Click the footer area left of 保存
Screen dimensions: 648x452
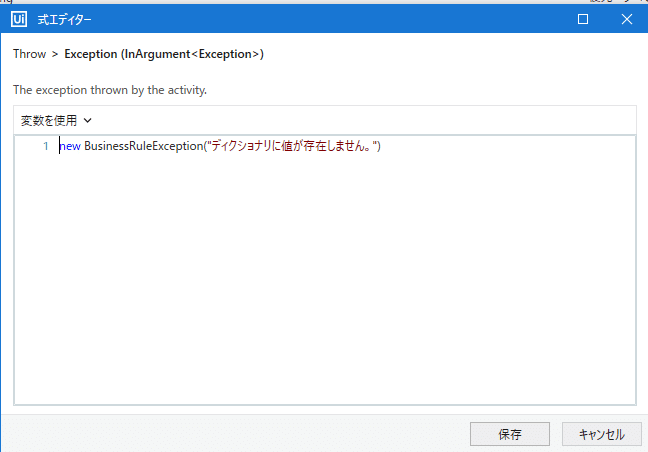(236, 434)
